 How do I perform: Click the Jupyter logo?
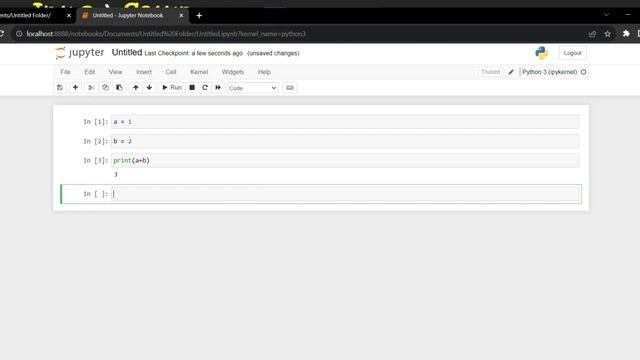(80, 53)
